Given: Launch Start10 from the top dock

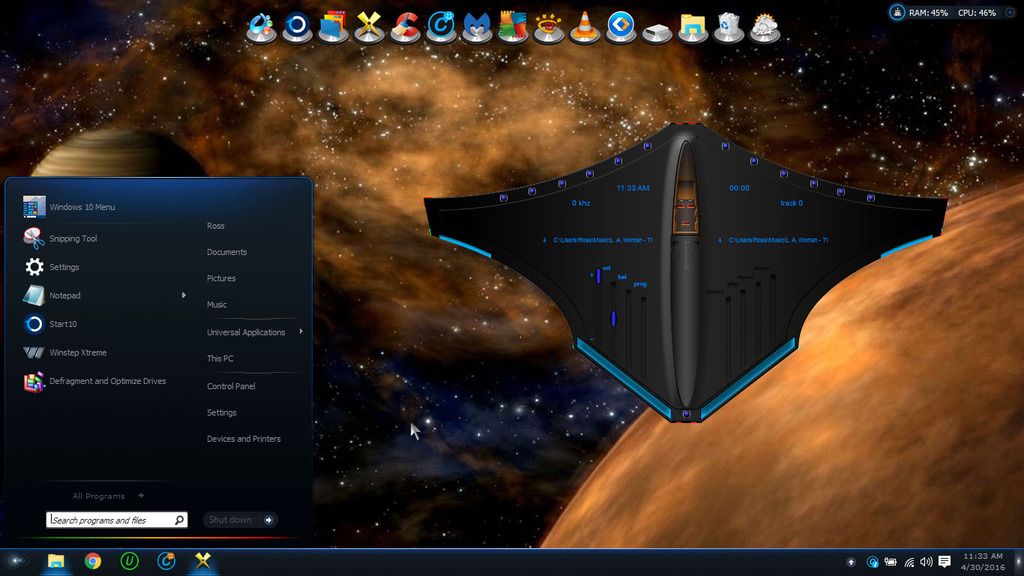Looking at the screenshot, I should point(296,27).
